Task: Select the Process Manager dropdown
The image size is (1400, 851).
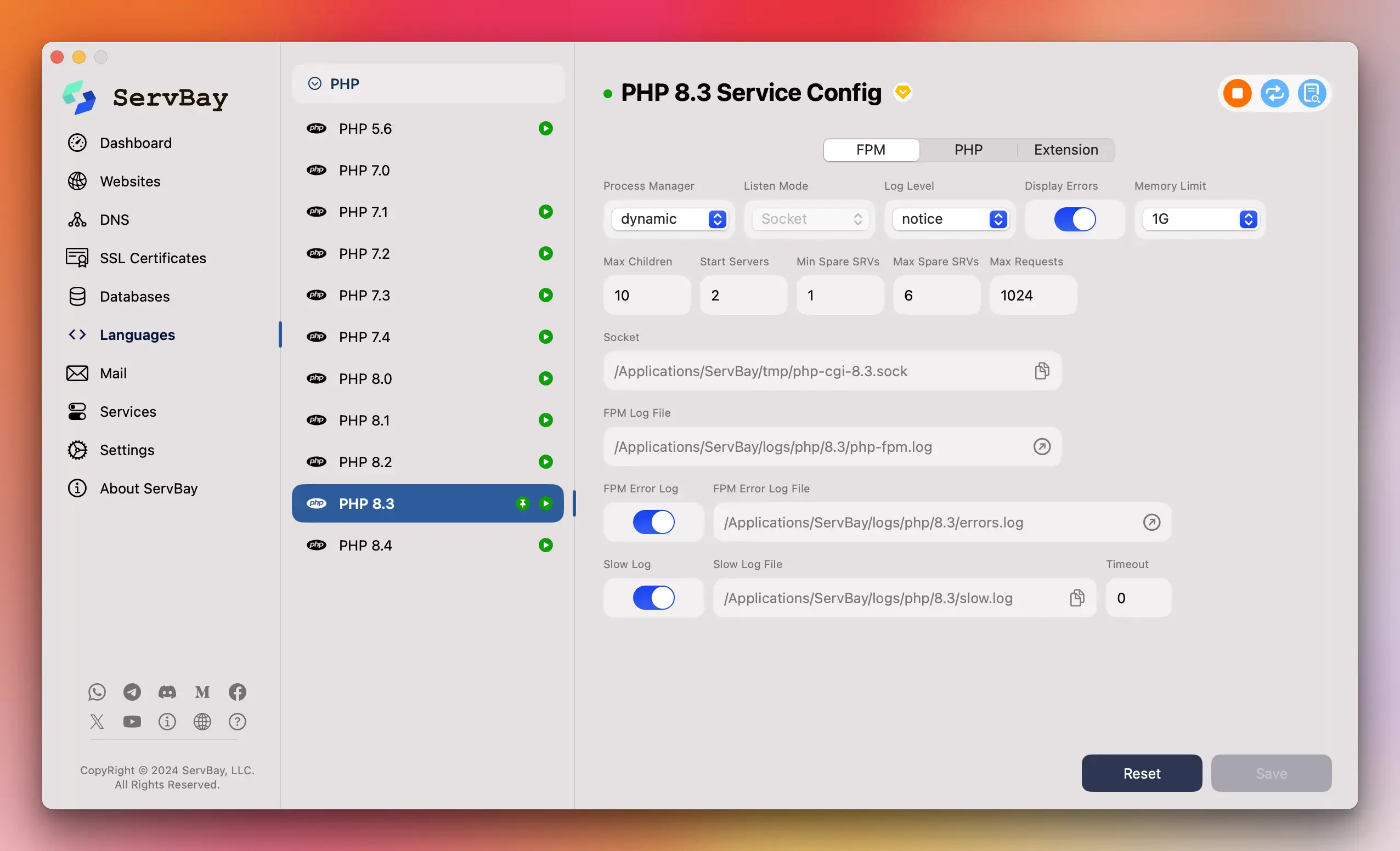Action: pos(669,218)
